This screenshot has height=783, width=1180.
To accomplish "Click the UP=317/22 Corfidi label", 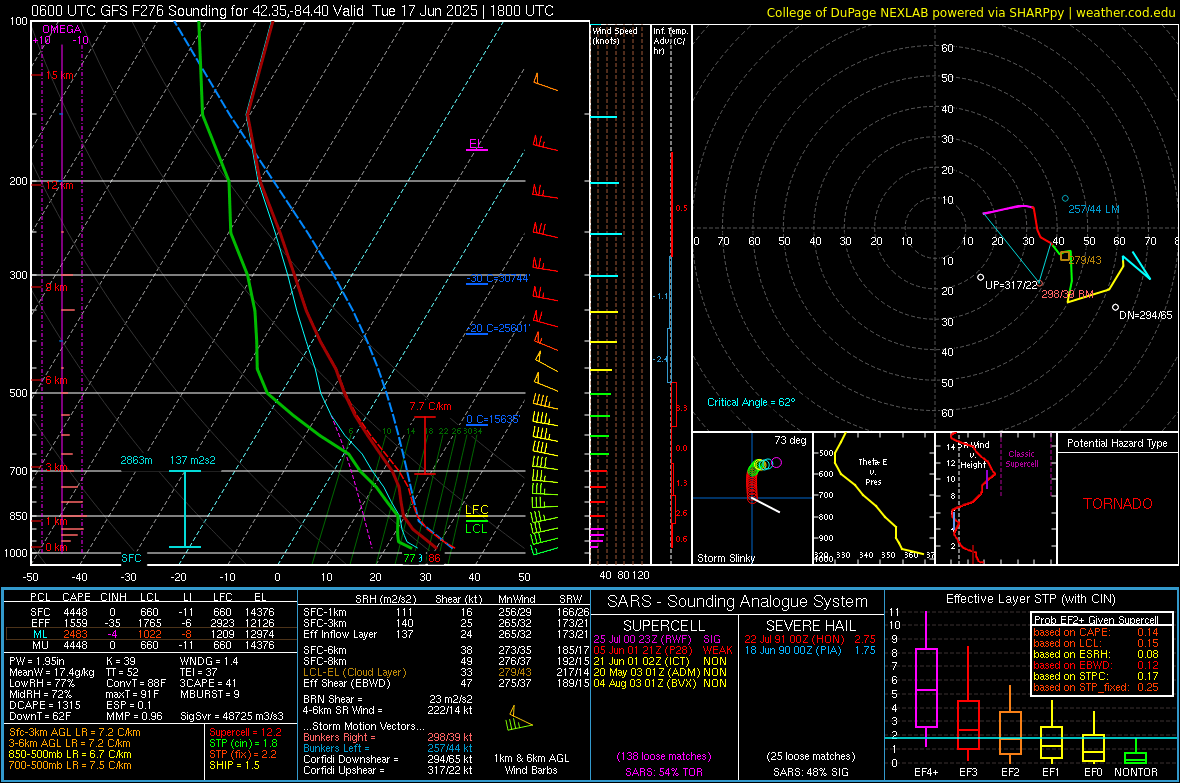I will click(x=1011, y=285).
